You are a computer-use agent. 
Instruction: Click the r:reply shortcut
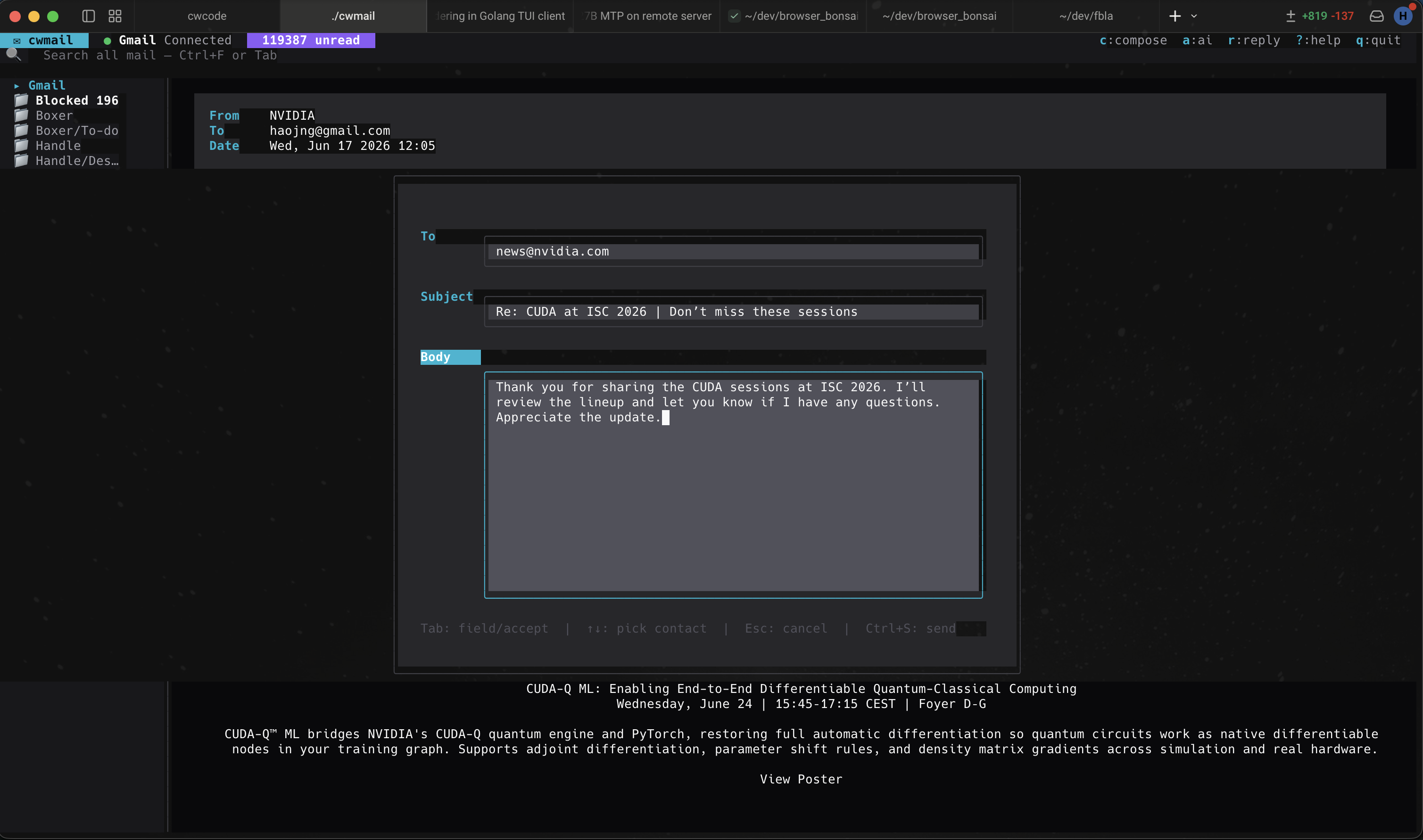click(x=1254, y=40)
